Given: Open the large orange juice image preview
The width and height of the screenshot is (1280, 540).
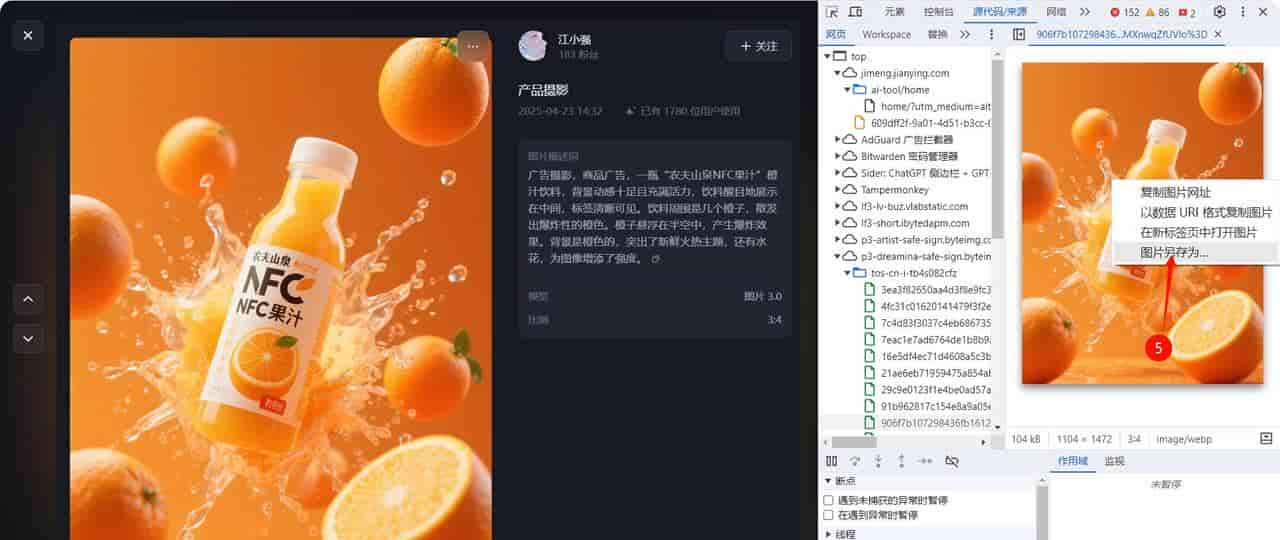Looking at the screenshot, I should coord(280,289).
